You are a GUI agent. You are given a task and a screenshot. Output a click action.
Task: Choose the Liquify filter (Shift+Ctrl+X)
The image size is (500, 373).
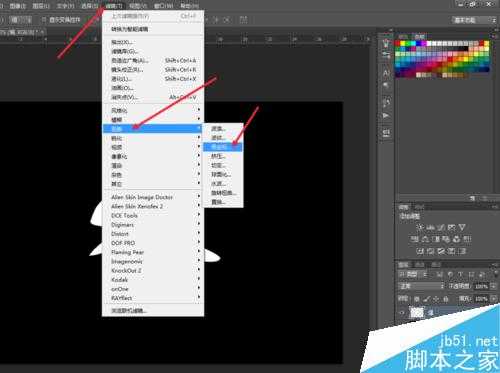[153, 79]
